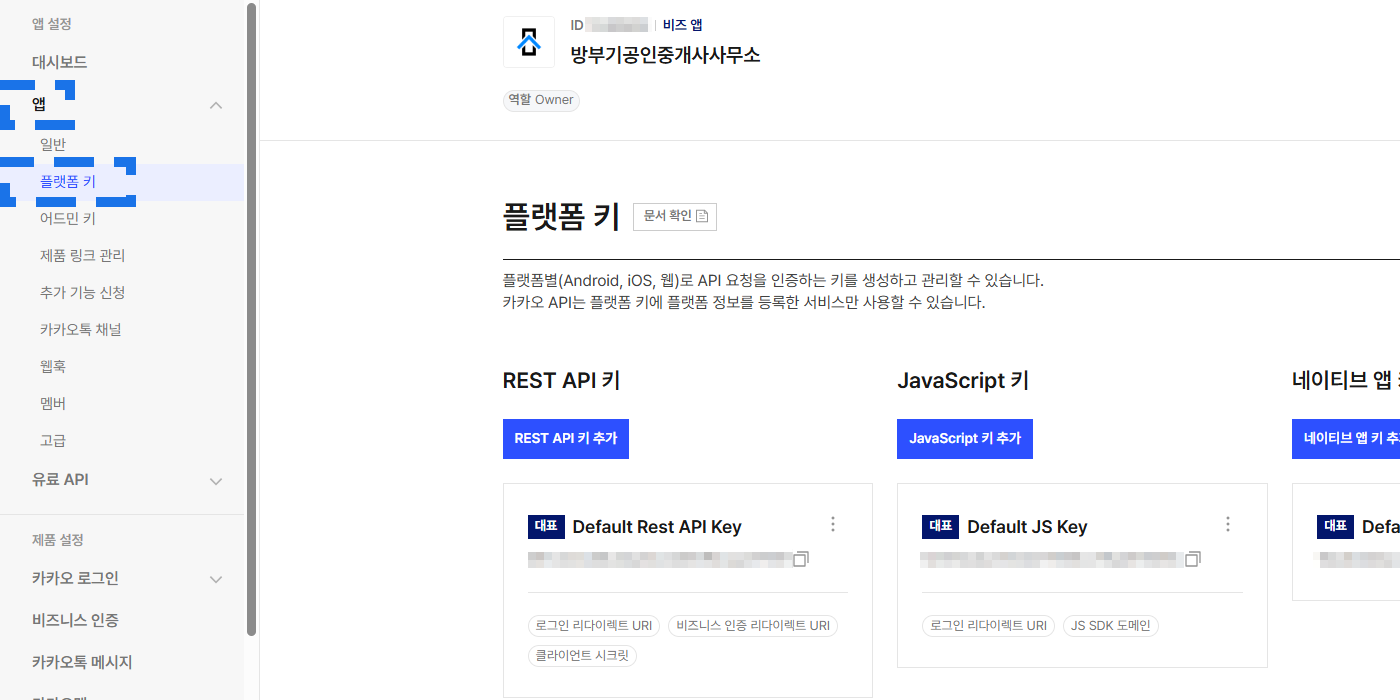The width and height of the screenshot is (1400, 700).
Task: Click the sidebar vertical scrollbar
Action: click(x=251, y=320)
